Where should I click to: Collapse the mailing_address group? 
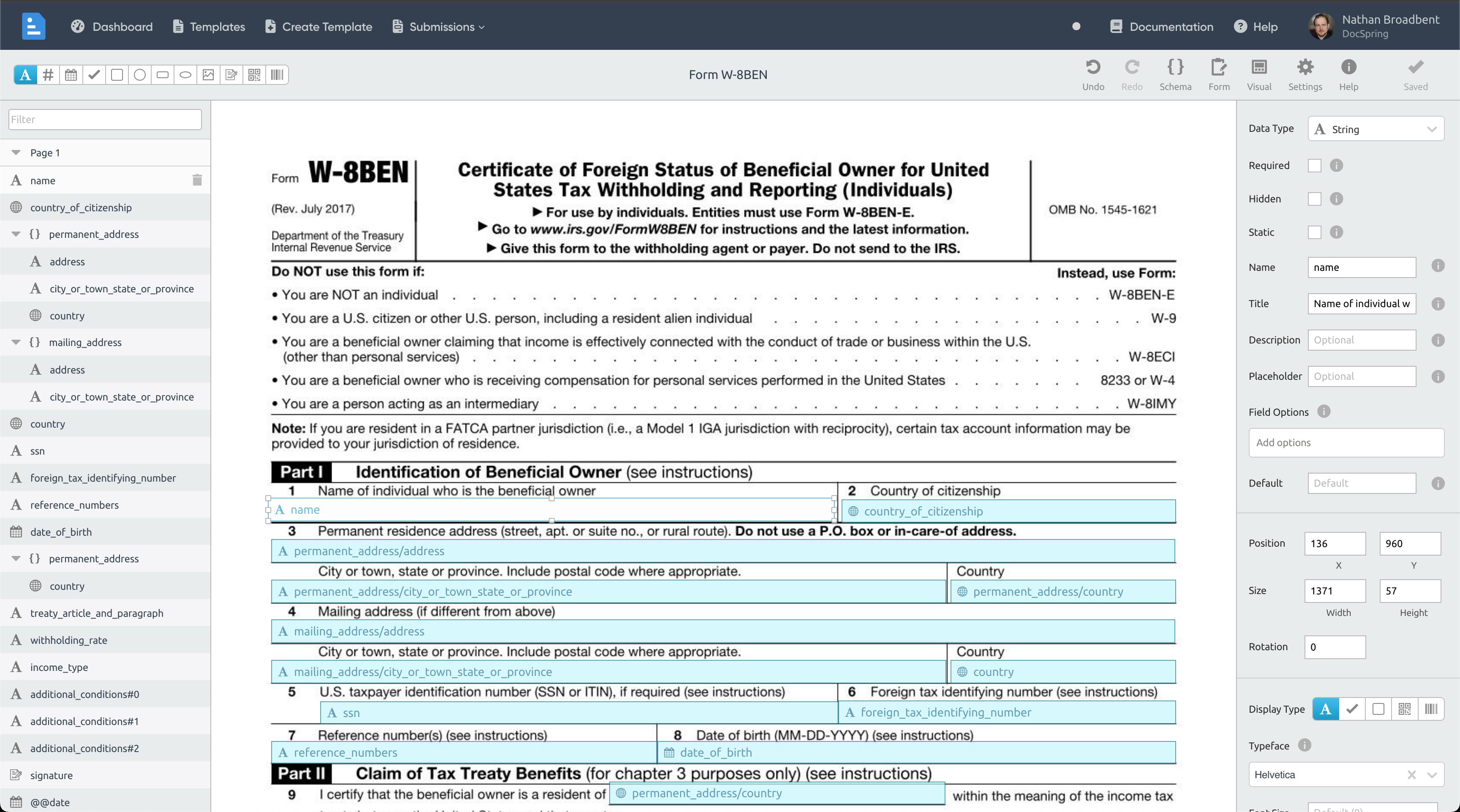point(16,342)
